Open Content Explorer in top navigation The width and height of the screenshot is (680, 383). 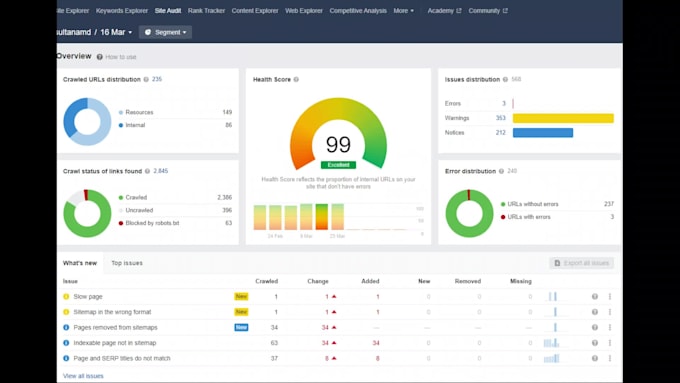255,11
